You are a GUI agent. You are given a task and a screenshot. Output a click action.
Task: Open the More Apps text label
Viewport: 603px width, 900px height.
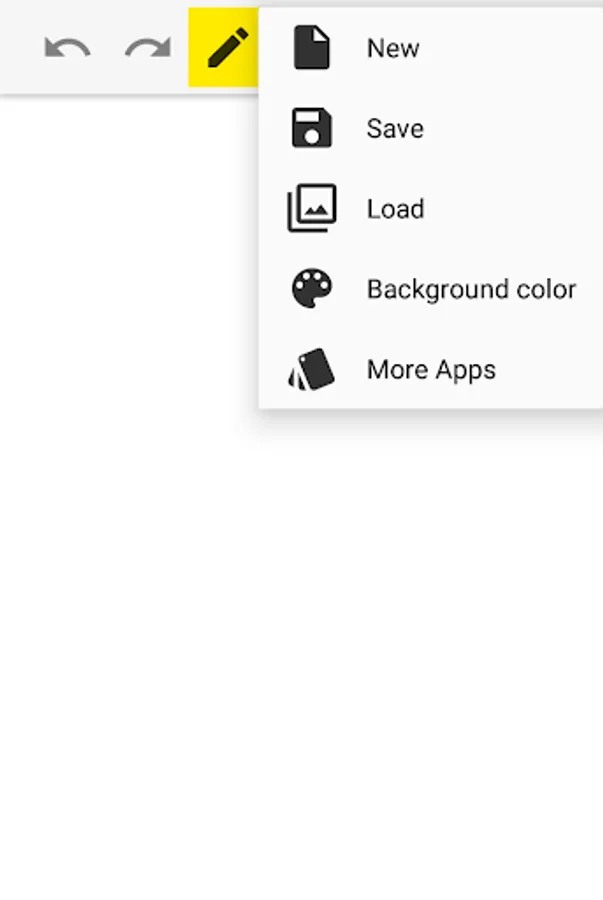point(431,370)
